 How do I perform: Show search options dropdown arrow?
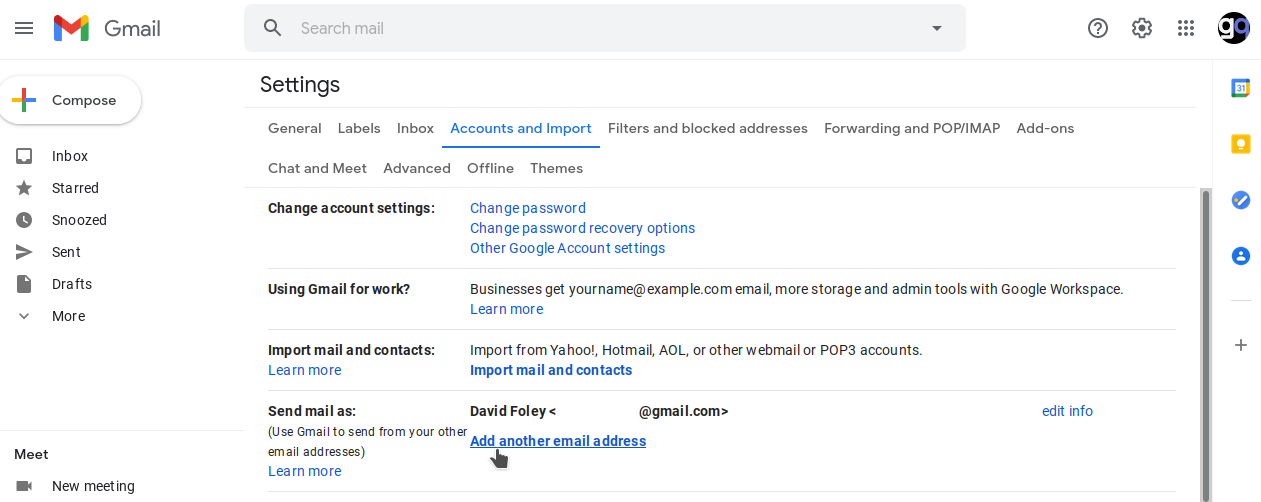[x=937, y=28]
